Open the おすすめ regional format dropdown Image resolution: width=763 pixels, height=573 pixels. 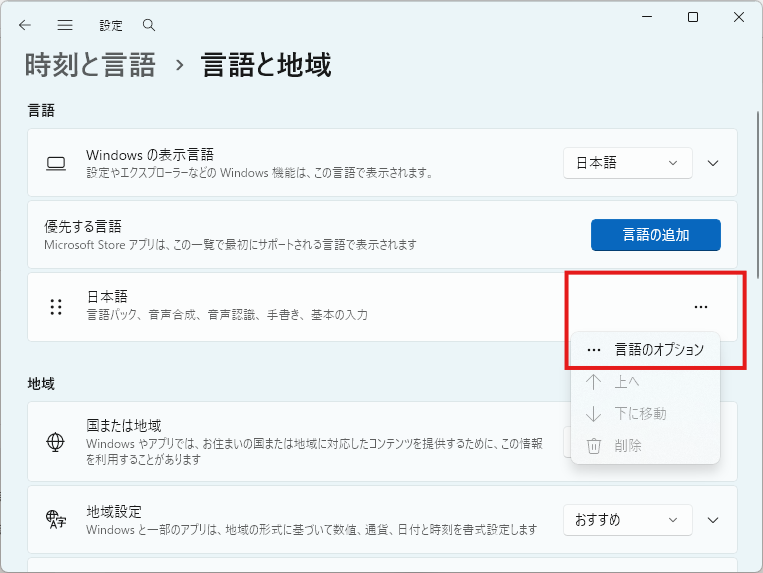(x=628, y=520)
